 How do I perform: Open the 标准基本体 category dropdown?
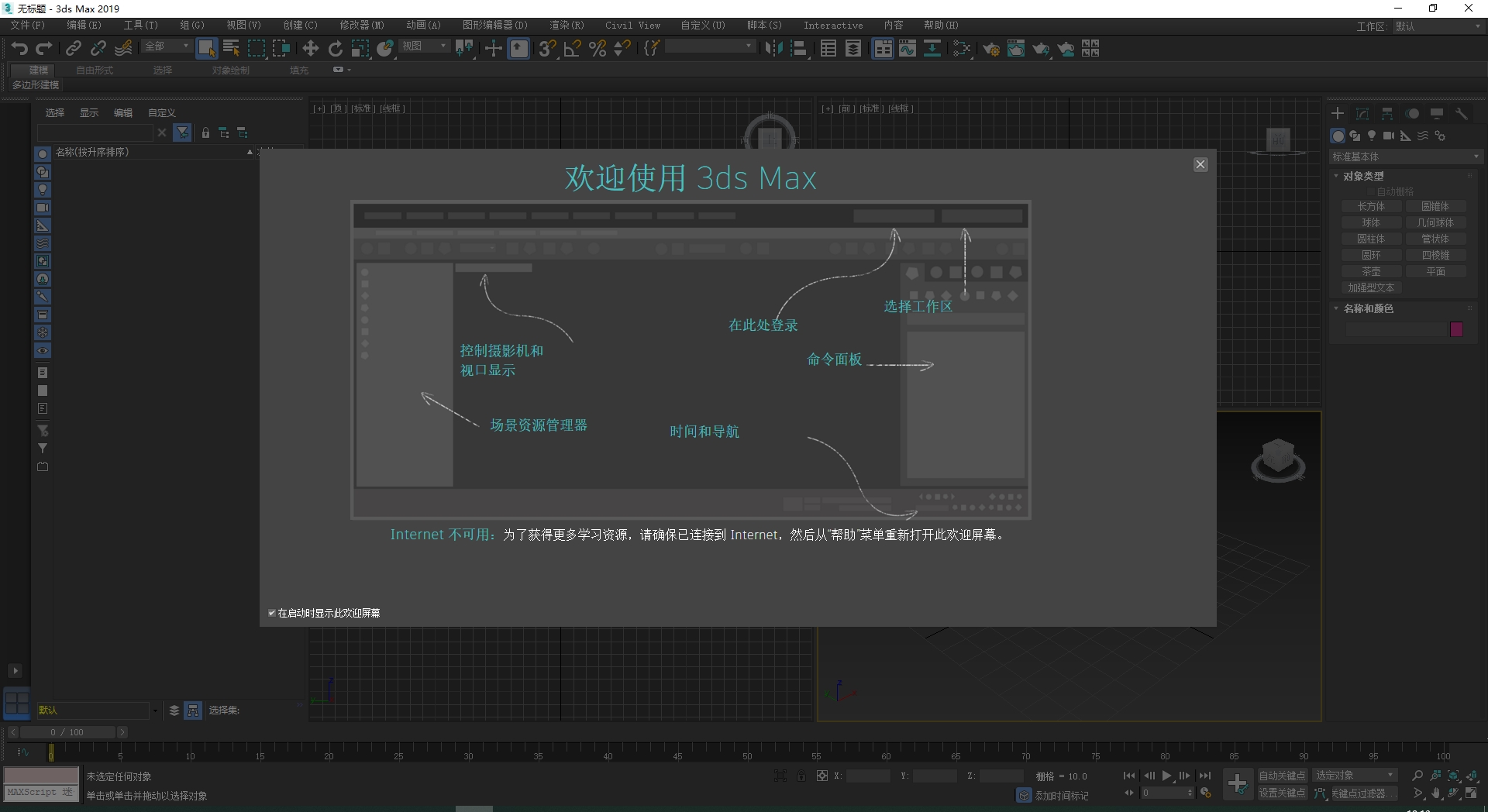[1405, 157]
